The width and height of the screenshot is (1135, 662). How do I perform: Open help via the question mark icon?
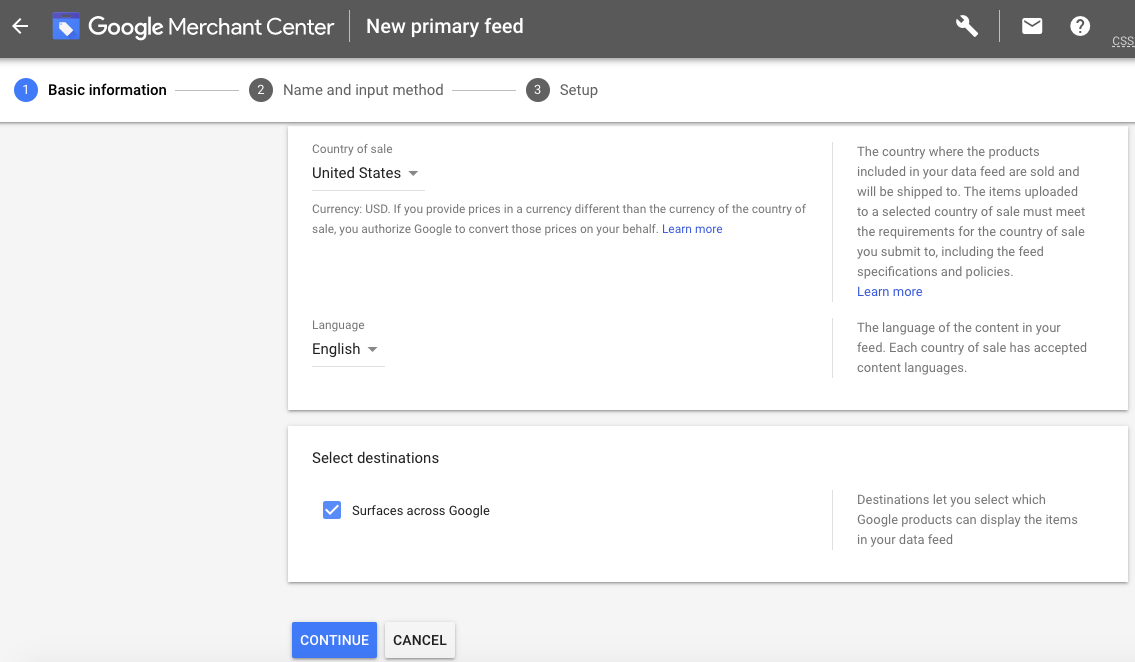pos(1080,27)
